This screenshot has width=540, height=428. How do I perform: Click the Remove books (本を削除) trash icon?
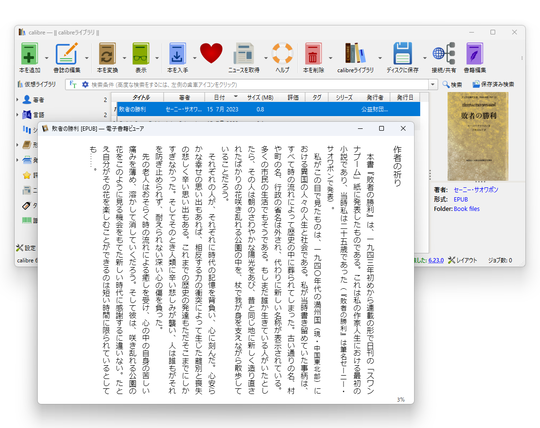pos(313,53)
